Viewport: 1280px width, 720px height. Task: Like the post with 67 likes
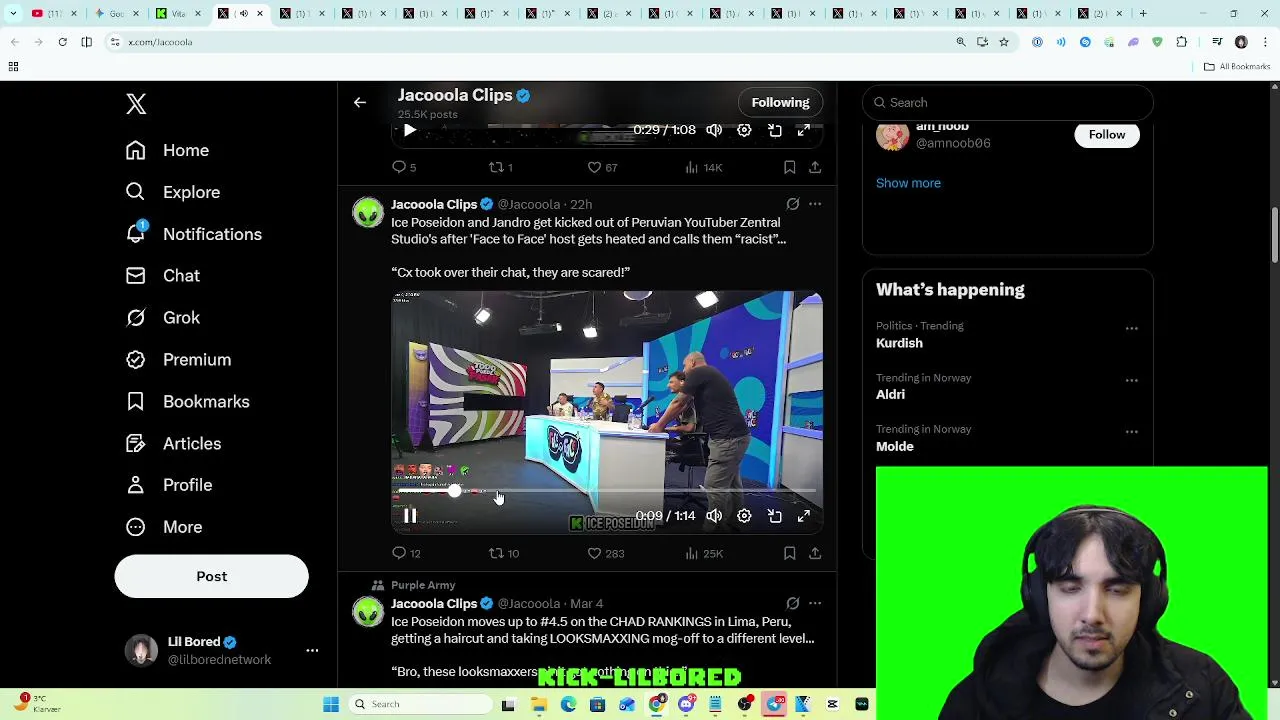coord(602,167)
